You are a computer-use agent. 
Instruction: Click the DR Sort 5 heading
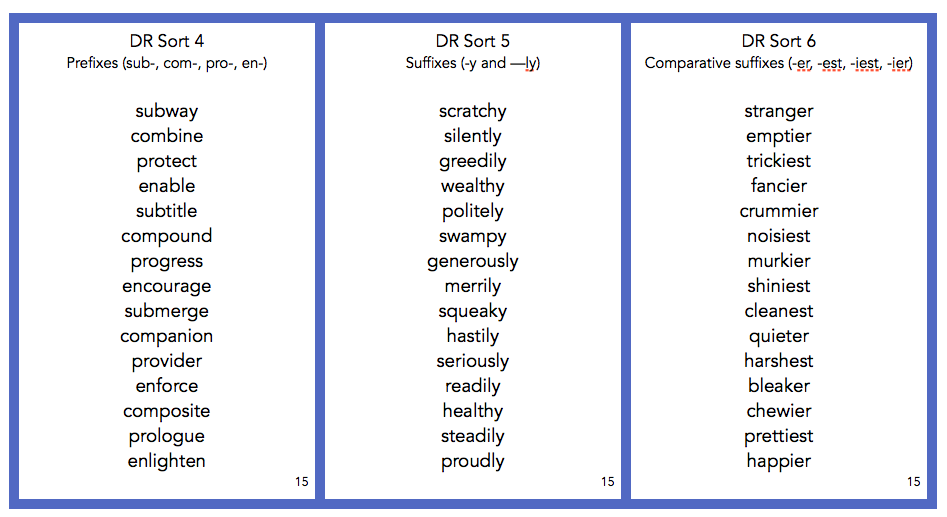[x=473, y=41]
